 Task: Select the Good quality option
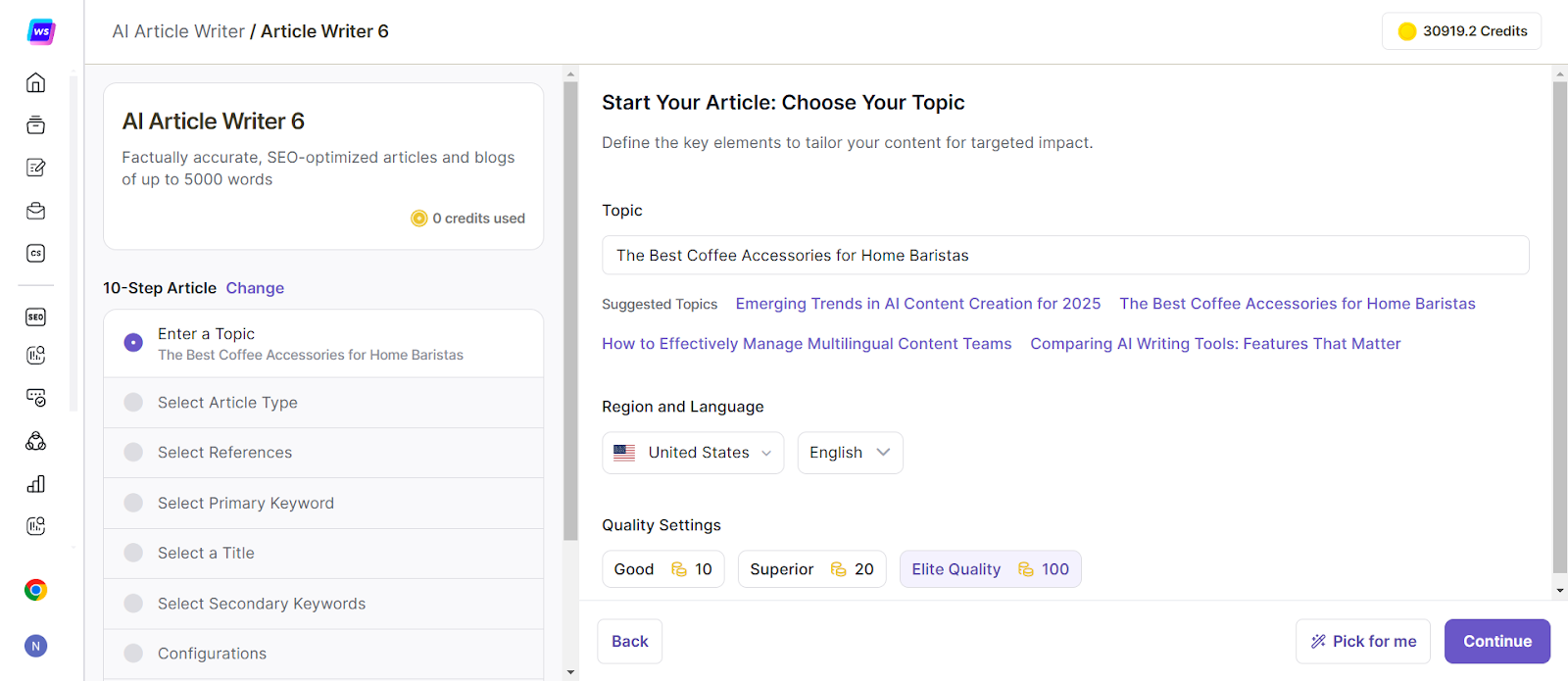662,569
